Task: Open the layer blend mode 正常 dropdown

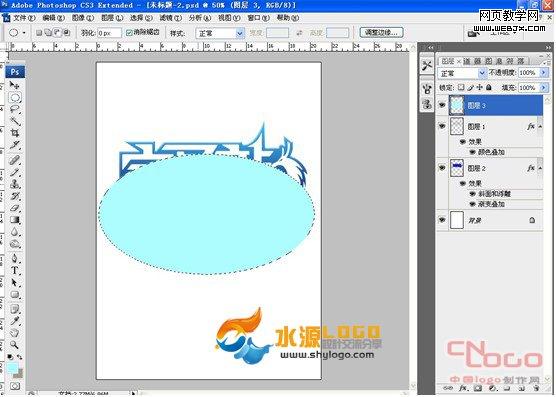Action: tap(462, 73)
